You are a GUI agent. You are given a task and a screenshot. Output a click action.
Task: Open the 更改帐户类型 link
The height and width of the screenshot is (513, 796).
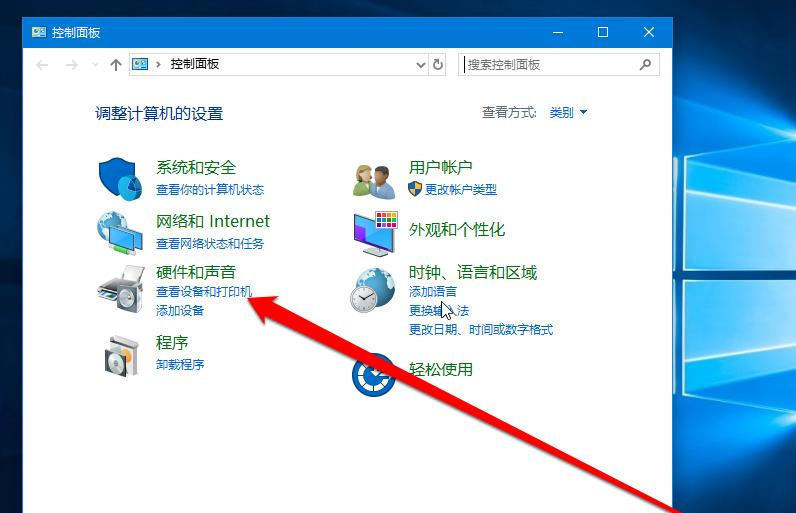click(x=460, y=190)
